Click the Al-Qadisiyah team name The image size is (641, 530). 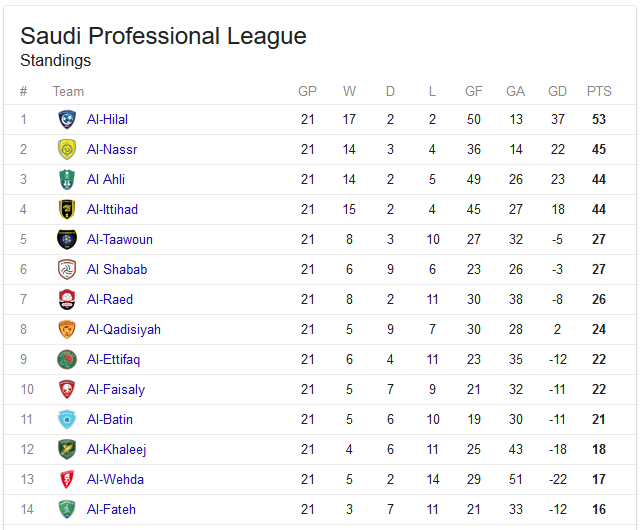[x=124, y=329]
